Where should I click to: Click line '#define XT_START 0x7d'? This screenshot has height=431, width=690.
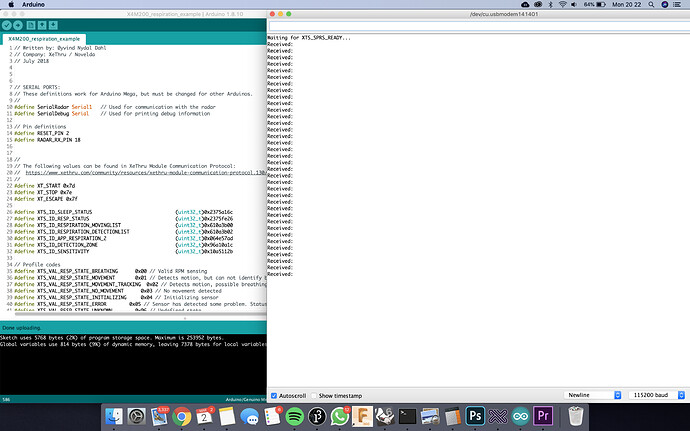(44, 186)
